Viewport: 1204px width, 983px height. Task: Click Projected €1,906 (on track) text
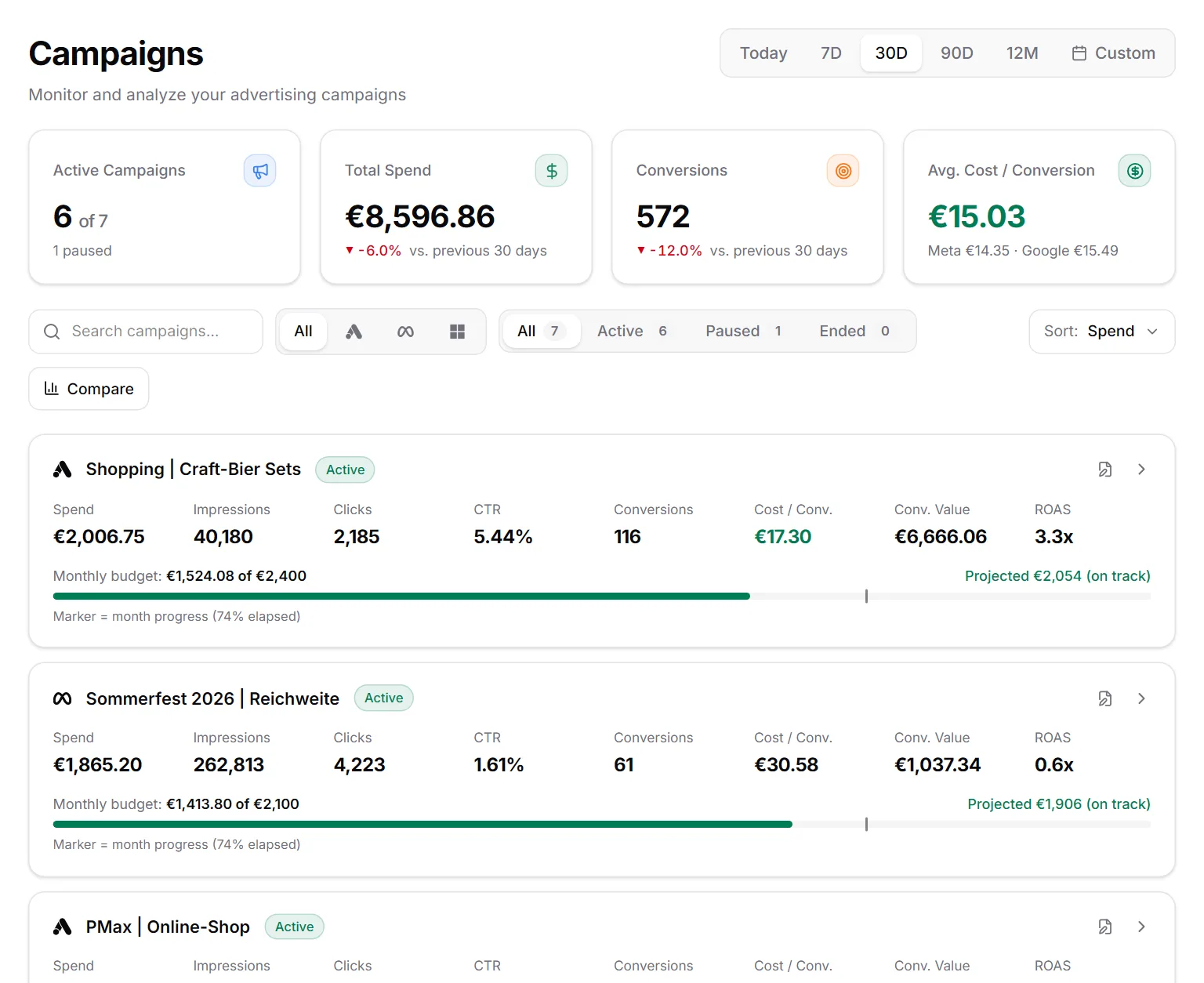pyautogui.click(x=1059, y=804)
